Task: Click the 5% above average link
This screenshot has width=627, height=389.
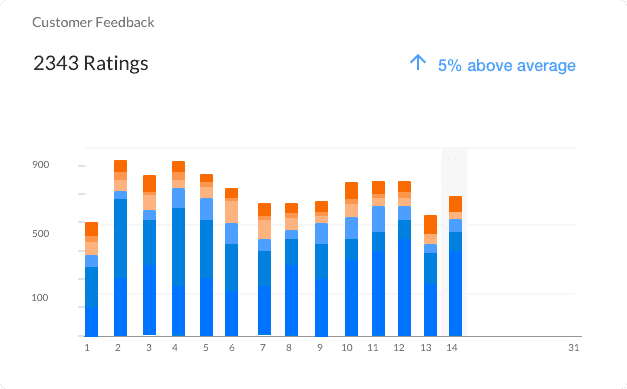Action: tap(507, 66)
